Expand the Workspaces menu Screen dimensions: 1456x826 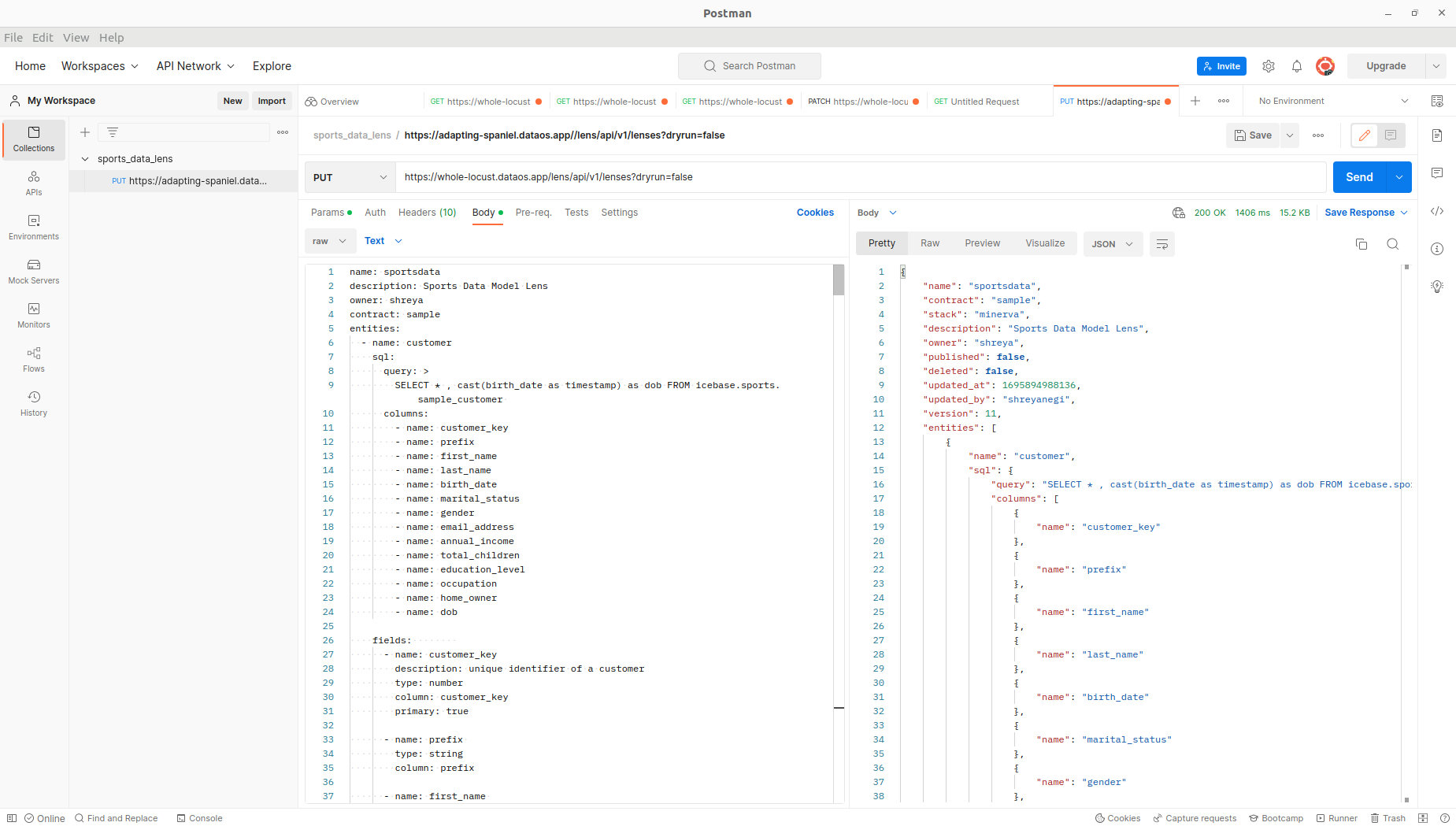(100, 66)
